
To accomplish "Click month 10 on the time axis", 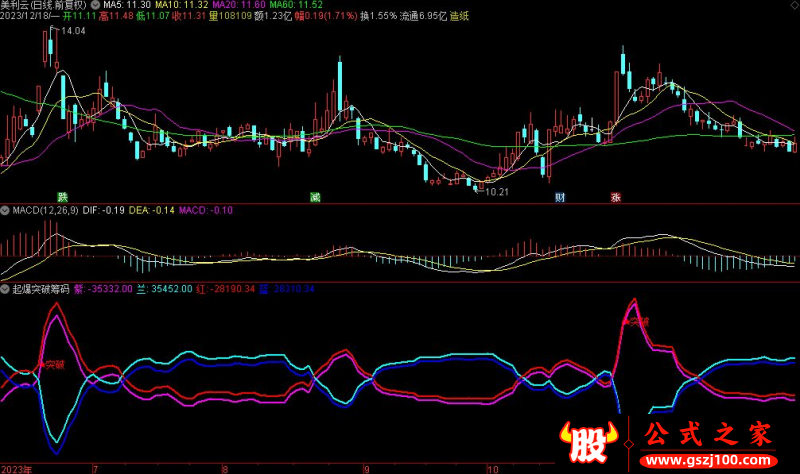I will coord(492,469).
